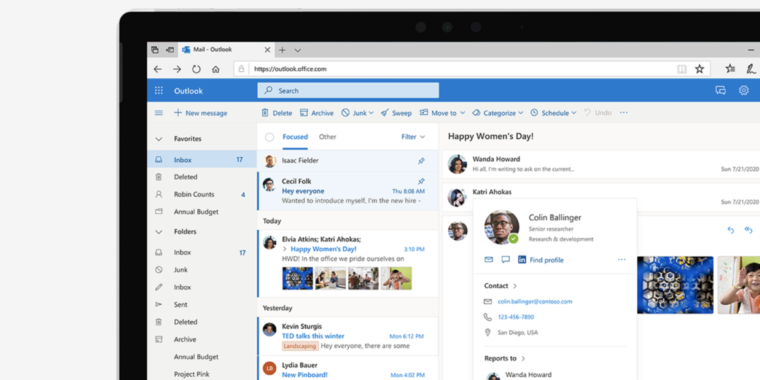760x380 pixels.
Task: Click the Reply all arrow icon
Action: 748,230
